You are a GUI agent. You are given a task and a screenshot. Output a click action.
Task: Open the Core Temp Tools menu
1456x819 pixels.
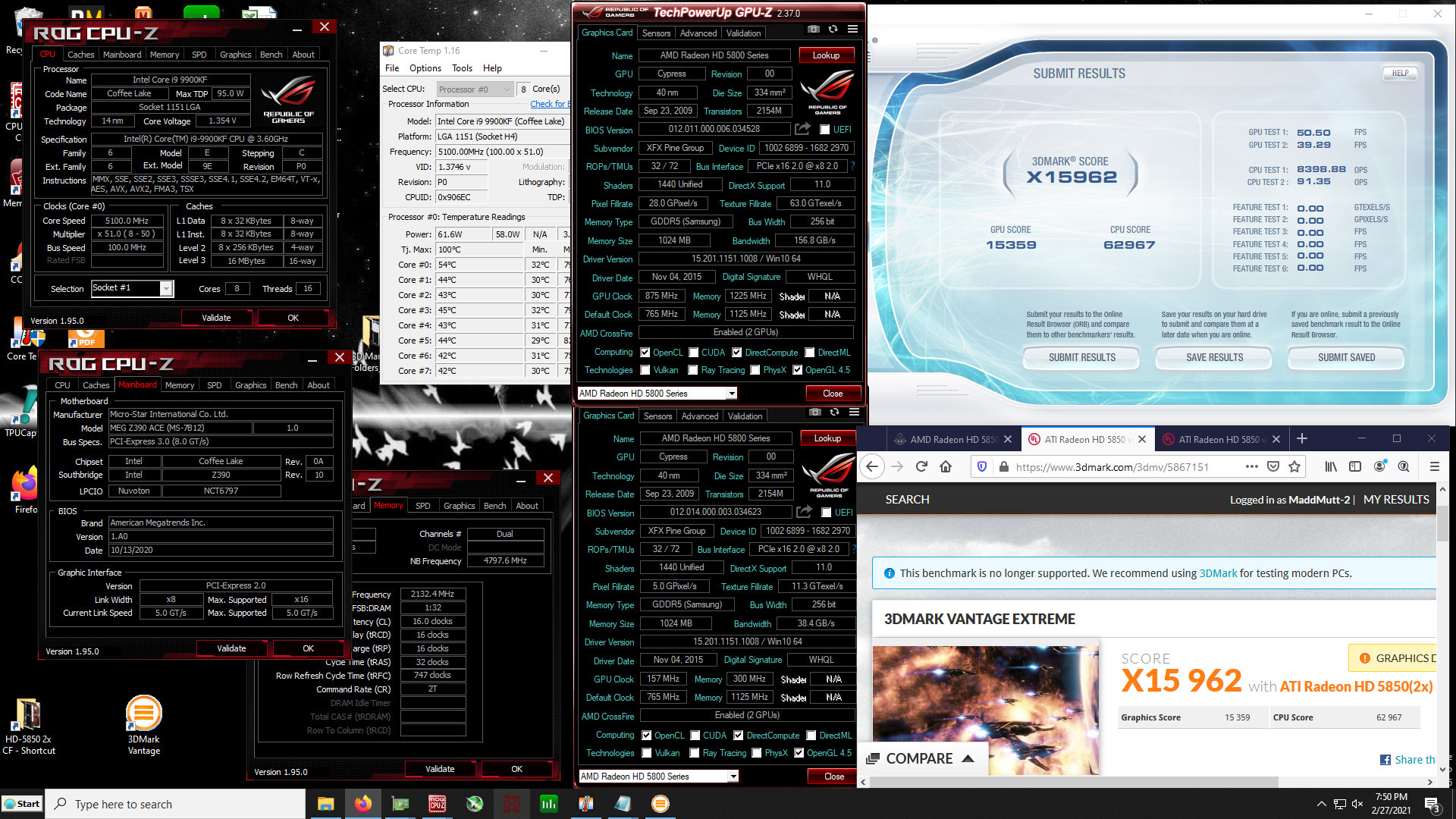[x=462, y=68]
